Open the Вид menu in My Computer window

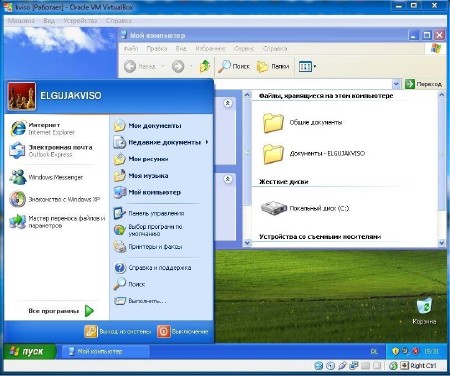(181, 49)
